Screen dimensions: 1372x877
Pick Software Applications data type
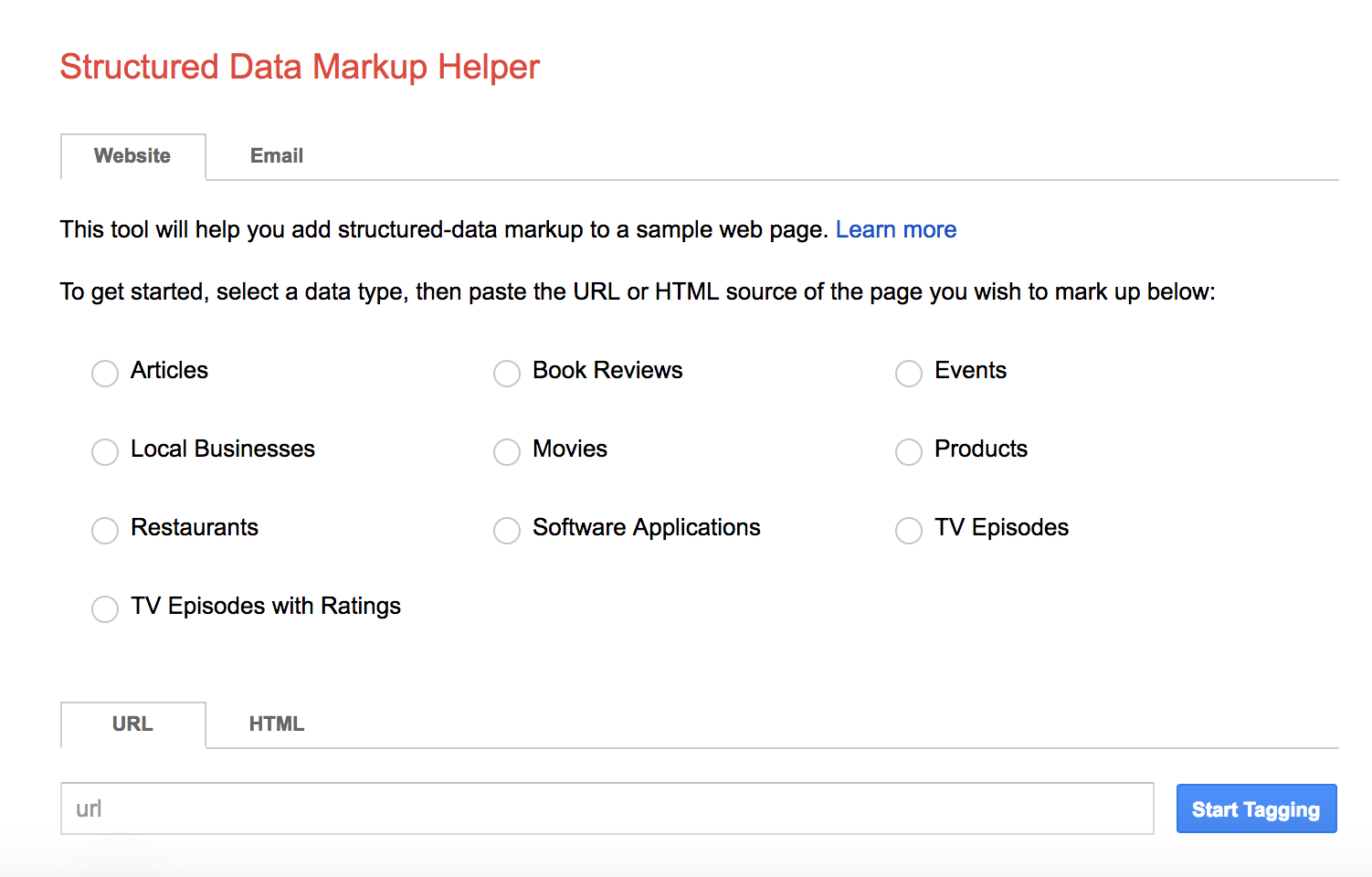coord(507,530)
